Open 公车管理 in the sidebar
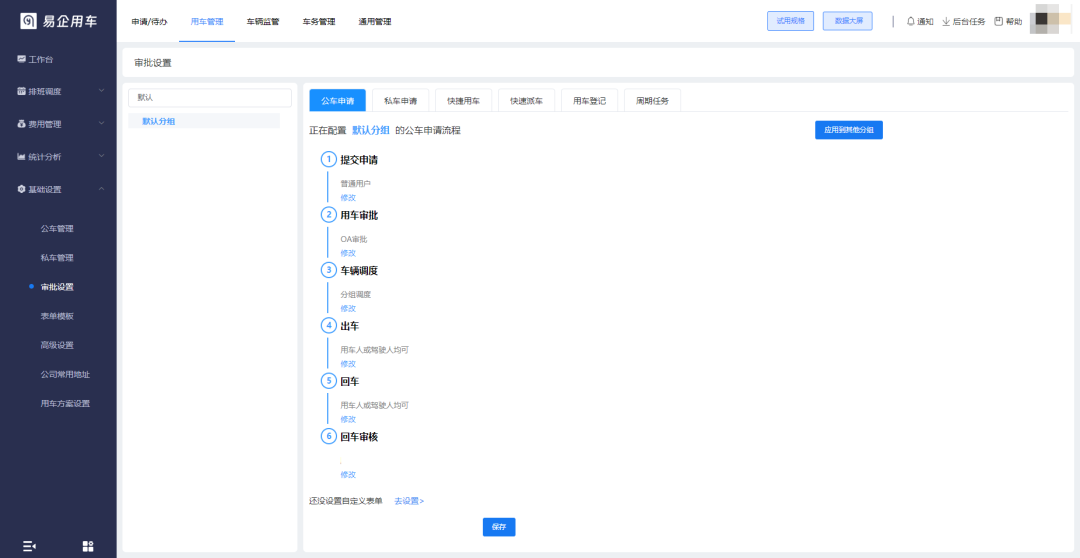 pos(57,229)
